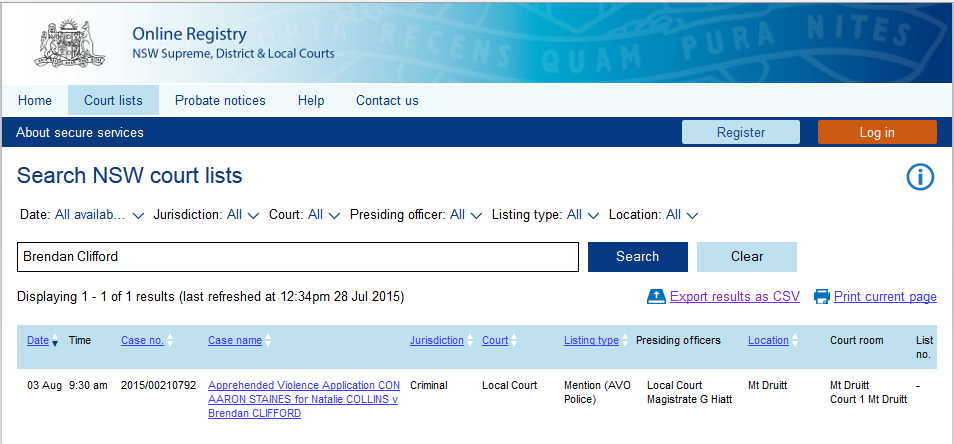
Task: Open the Jurisdiction filter dropdown
Action: coord(253,215)
